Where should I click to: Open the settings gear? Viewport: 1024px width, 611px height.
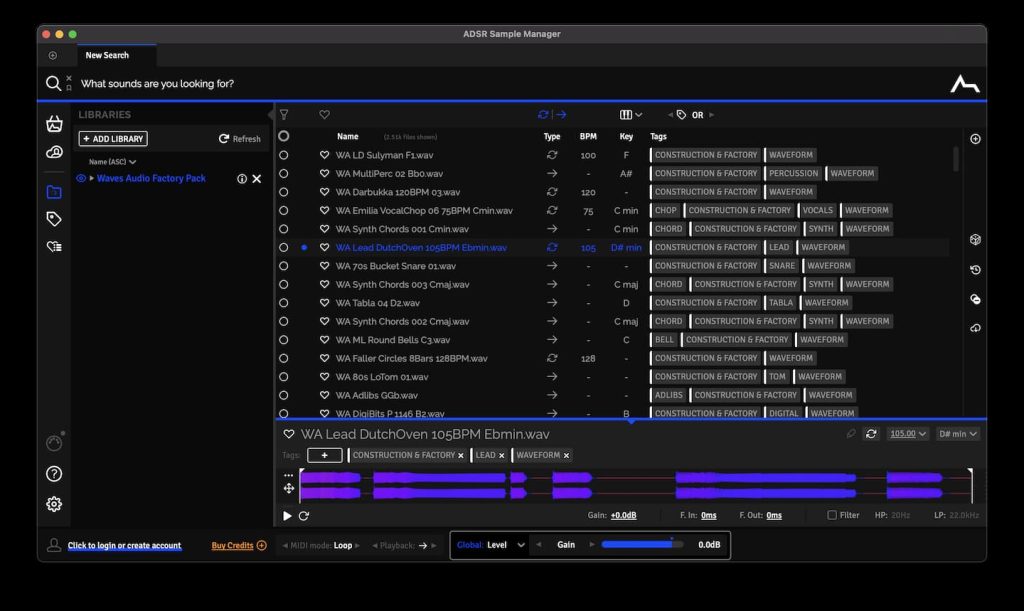(54, 504)
